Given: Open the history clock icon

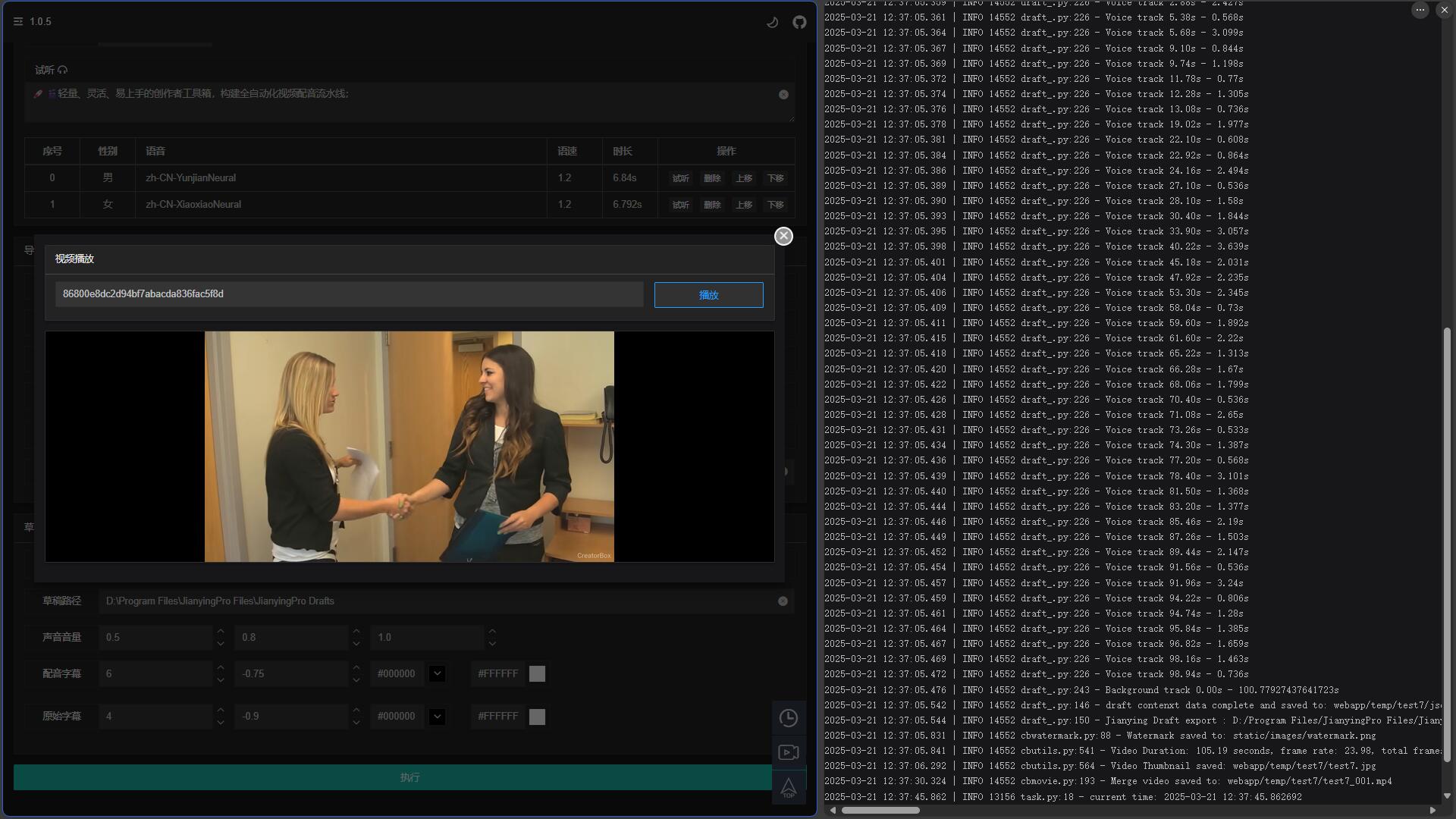Looking at the screenshot, I should pos(789,718).
